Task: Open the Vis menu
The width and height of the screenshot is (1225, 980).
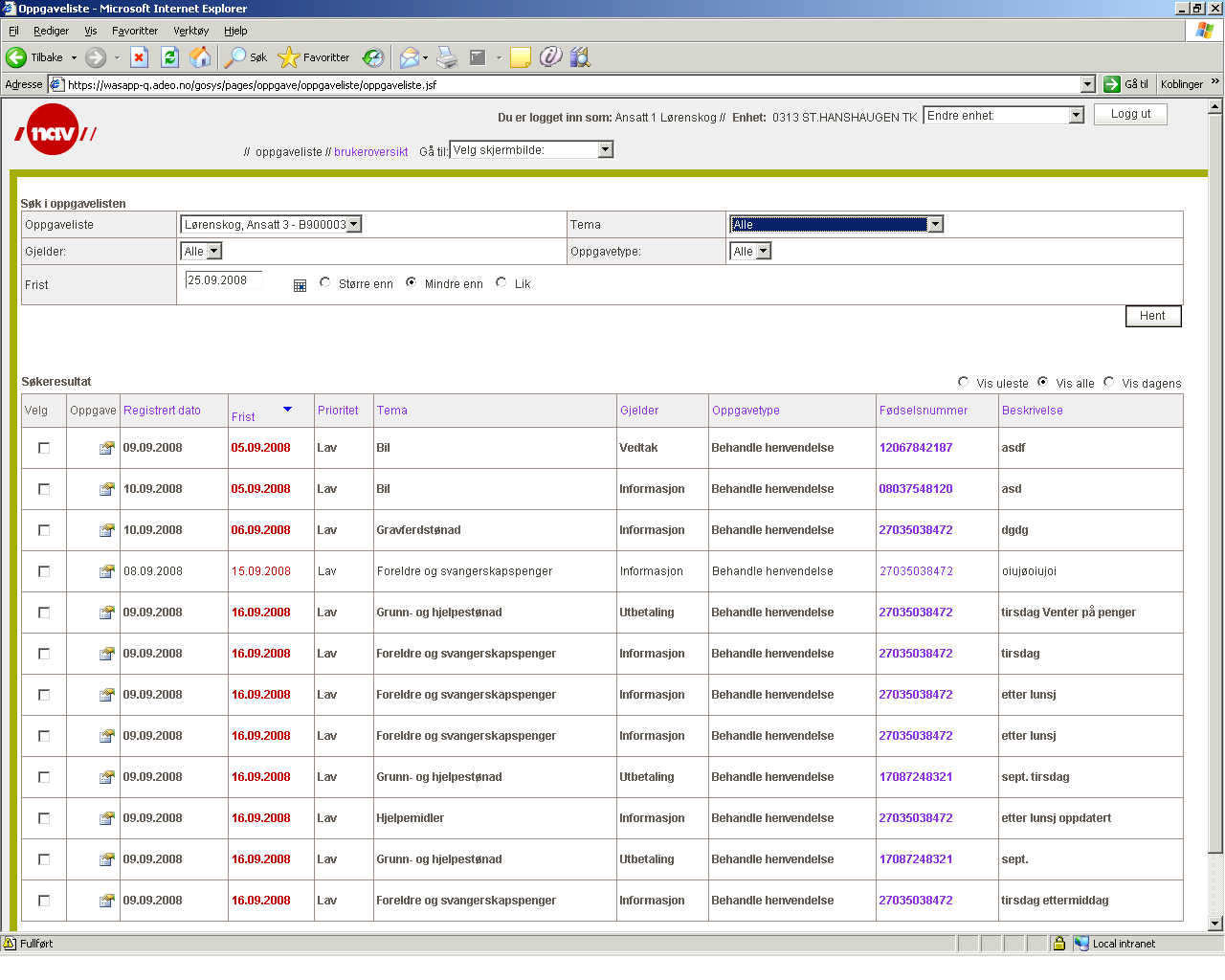Action: 91,31
